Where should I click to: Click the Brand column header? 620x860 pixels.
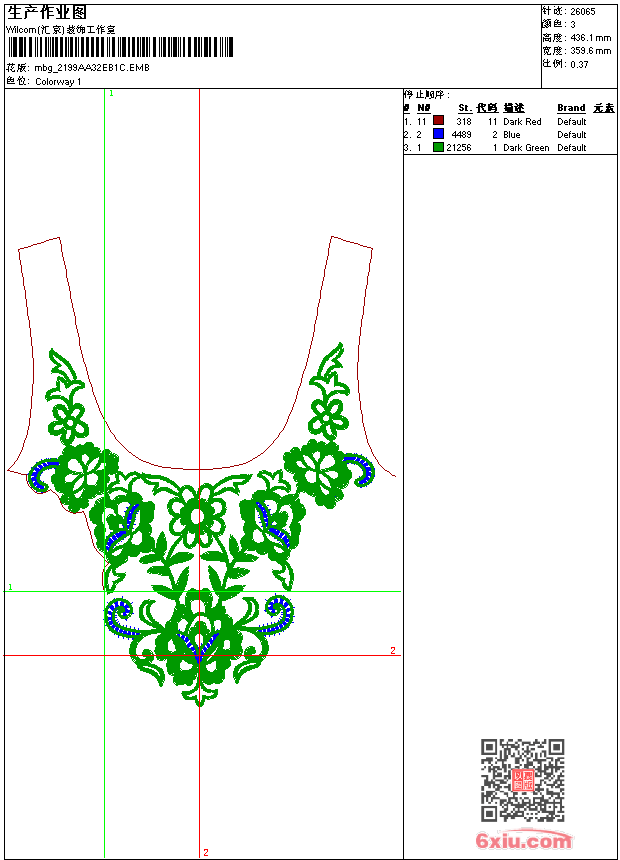point(571,108)
